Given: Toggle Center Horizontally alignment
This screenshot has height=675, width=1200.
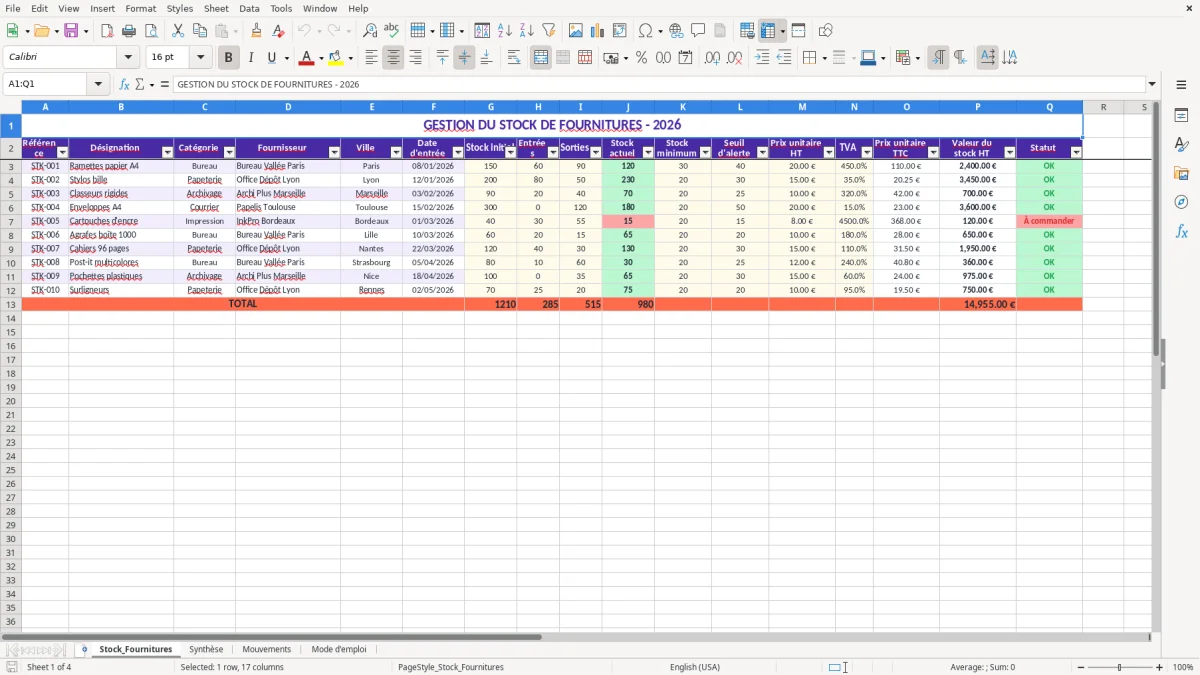Looking at the screenshot, I should [x=394, y=58].
